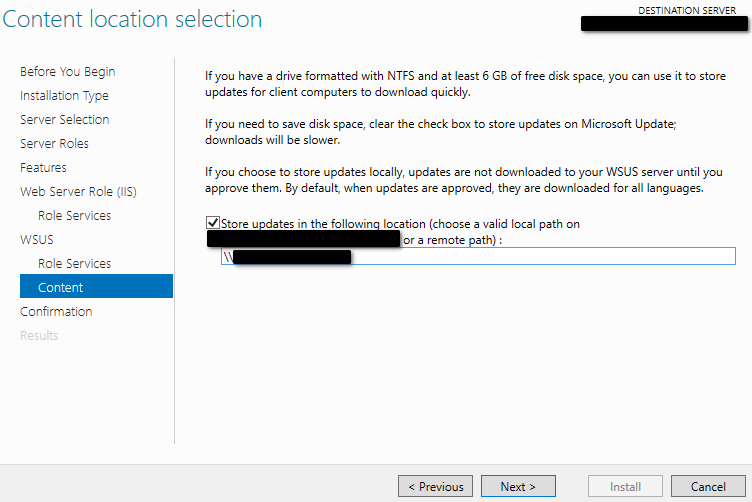The height and width of the screenshot is (502, 752).
Task: Select the Server Selection step
Action: point(65,119)
